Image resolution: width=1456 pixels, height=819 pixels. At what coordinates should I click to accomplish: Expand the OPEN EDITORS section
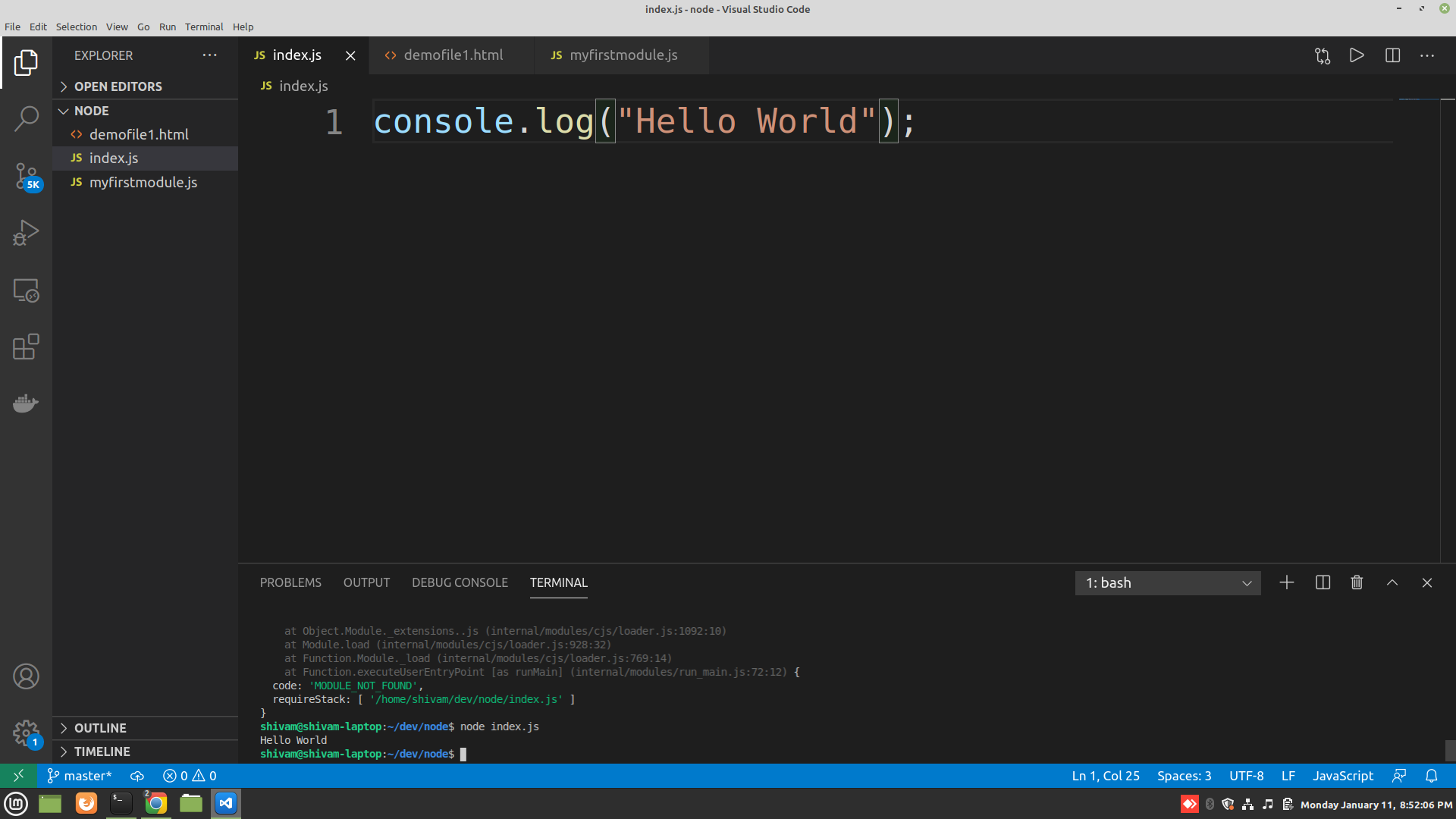click(118, 86)
